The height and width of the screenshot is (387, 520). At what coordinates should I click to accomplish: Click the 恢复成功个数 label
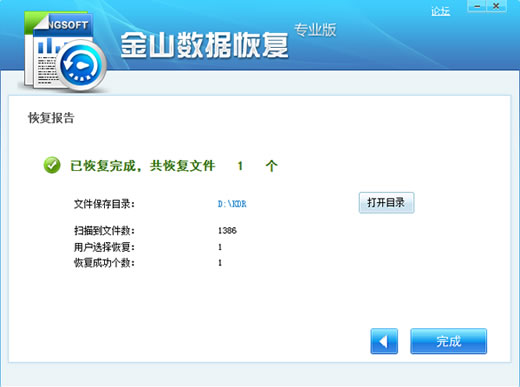pyautogui.click(x=104, y=263)
